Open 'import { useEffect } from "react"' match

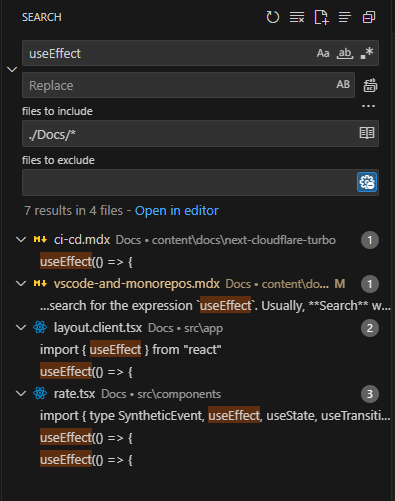[x=130, y=350]
